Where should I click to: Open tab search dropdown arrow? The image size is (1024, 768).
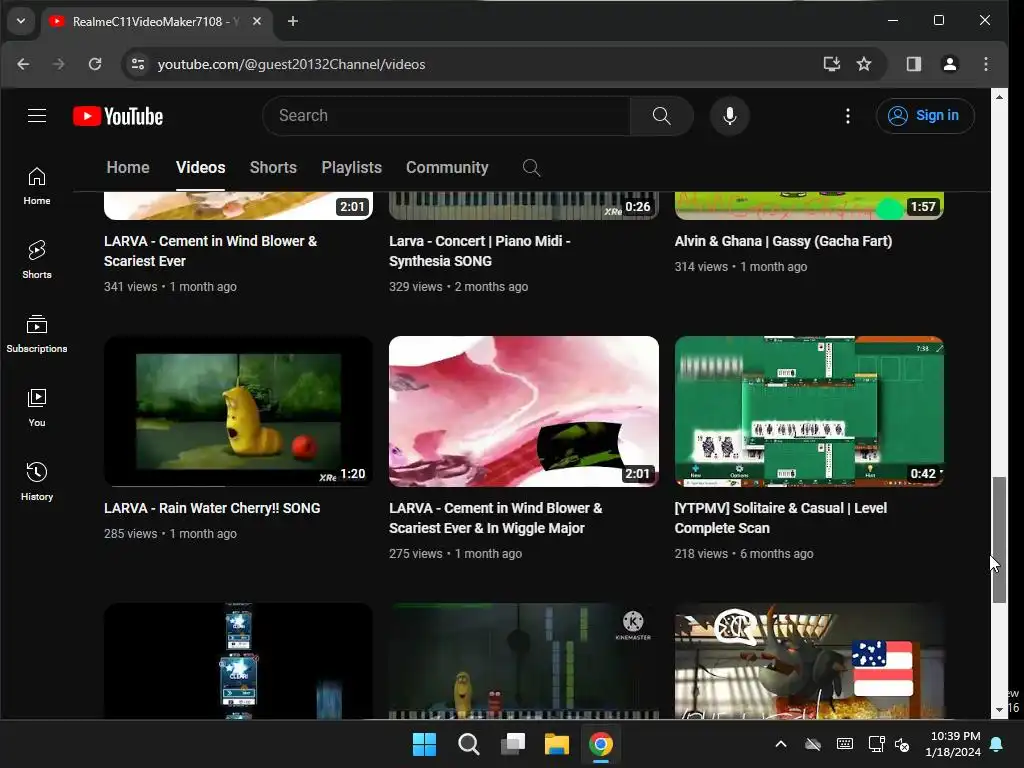tap(21, 22)
